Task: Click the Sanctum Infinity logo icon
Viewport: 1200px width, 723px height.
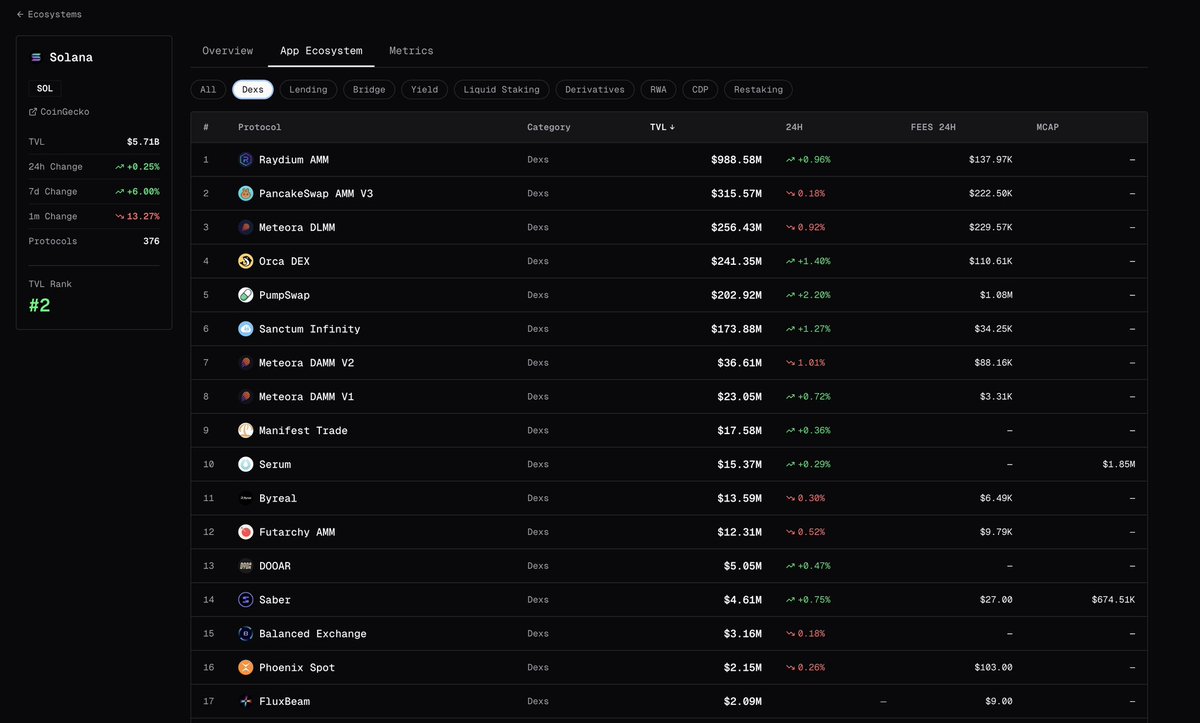Action: [246, 329]
